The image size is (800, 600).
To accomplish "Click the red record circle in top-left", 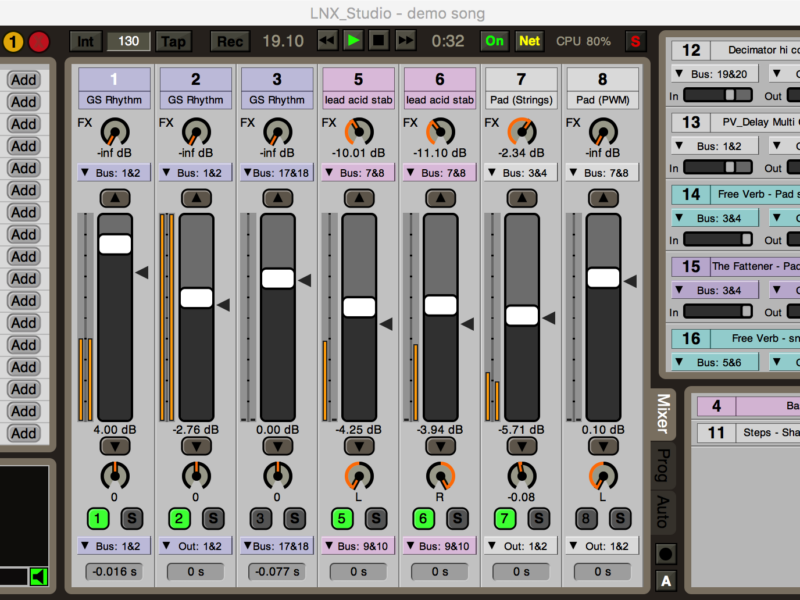I will tap(39, 42).
